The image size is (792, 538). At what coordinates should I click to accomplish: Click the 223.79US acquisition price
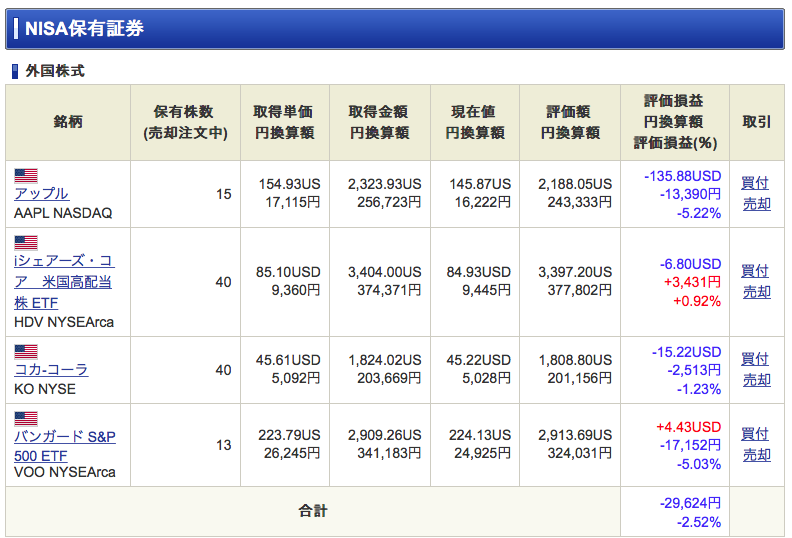point(289,435)
